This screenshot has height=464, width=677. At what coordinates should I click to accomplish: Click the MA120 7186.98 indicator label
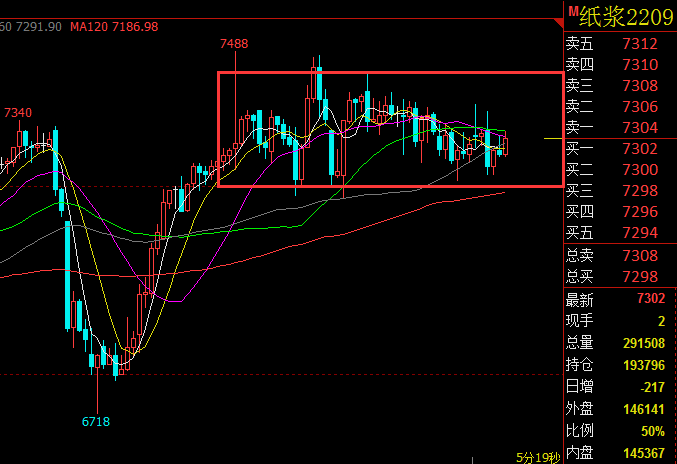pos(114,27)
